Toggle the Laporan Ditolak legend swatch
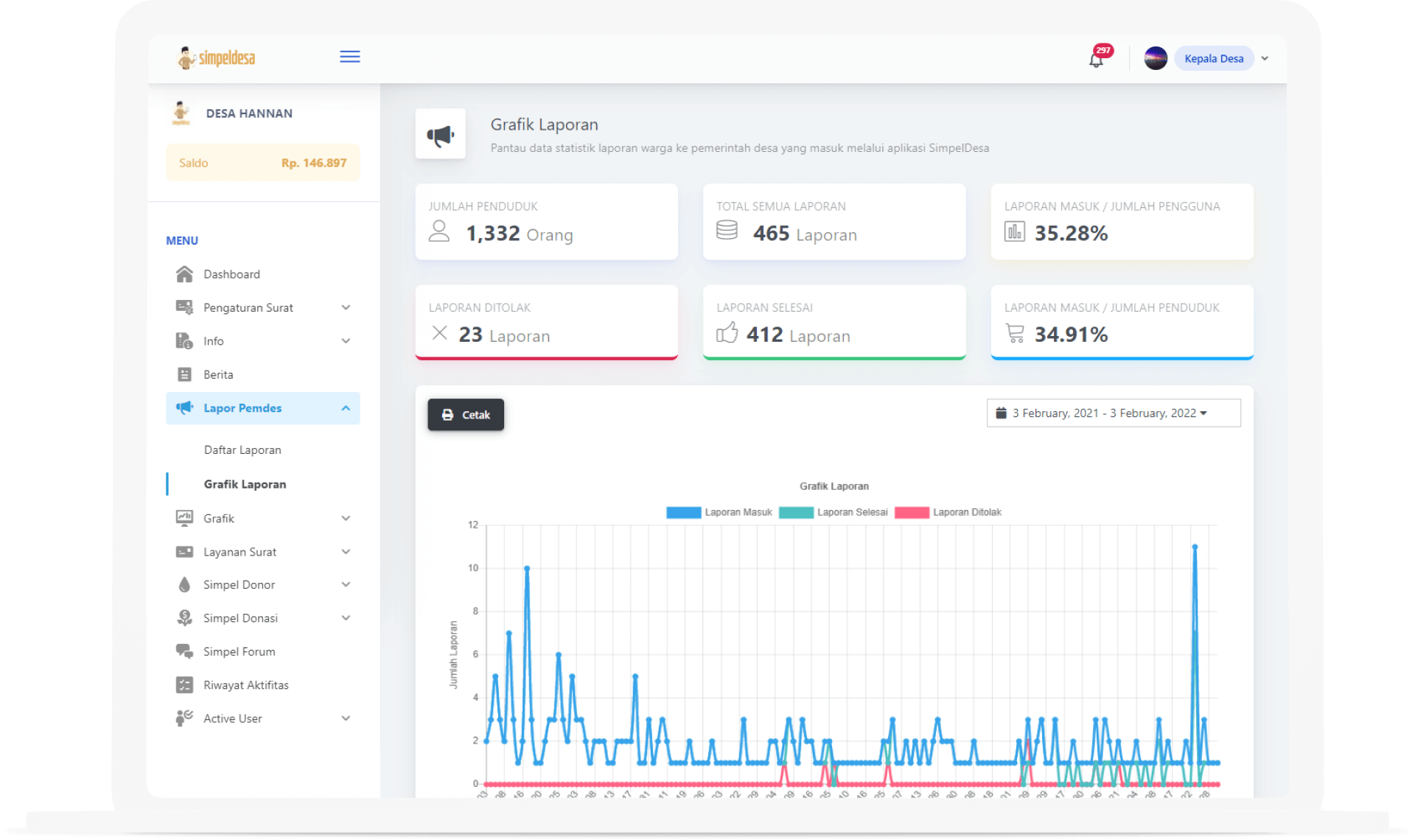The width and height of the screenshot is (1415, 840). coord(912,513)
